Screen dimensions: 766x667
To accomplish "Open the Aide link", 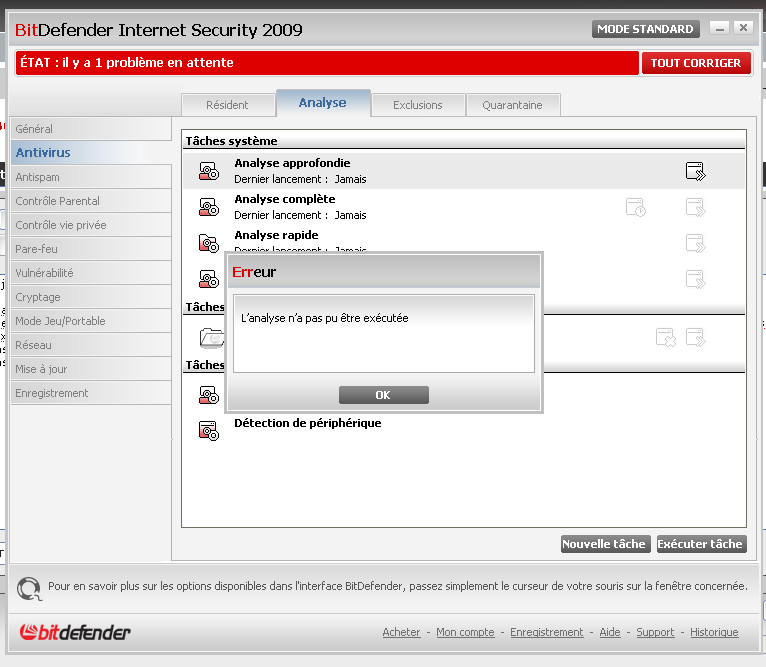I will click(x=610, y=632).
